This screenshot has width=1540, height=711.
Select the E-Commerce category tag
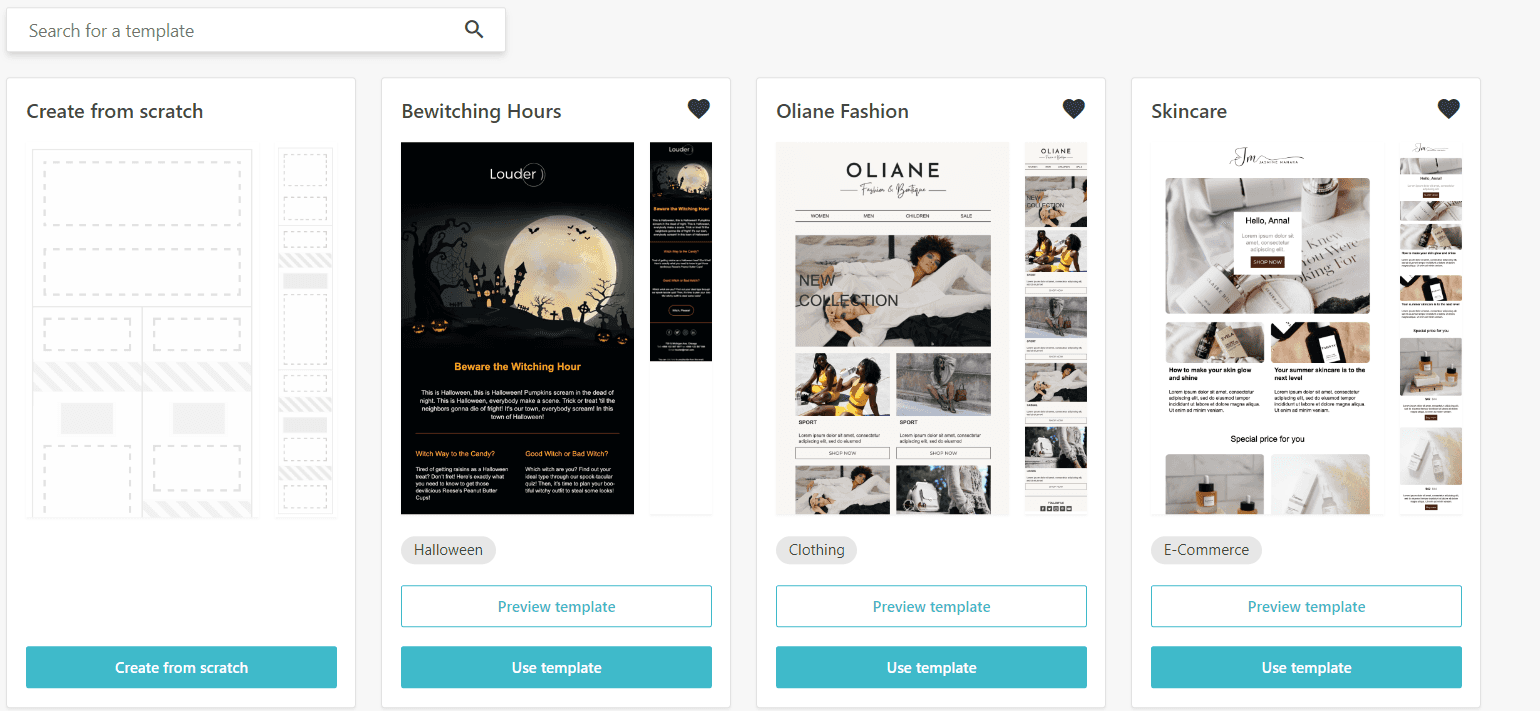[1206, 550]
